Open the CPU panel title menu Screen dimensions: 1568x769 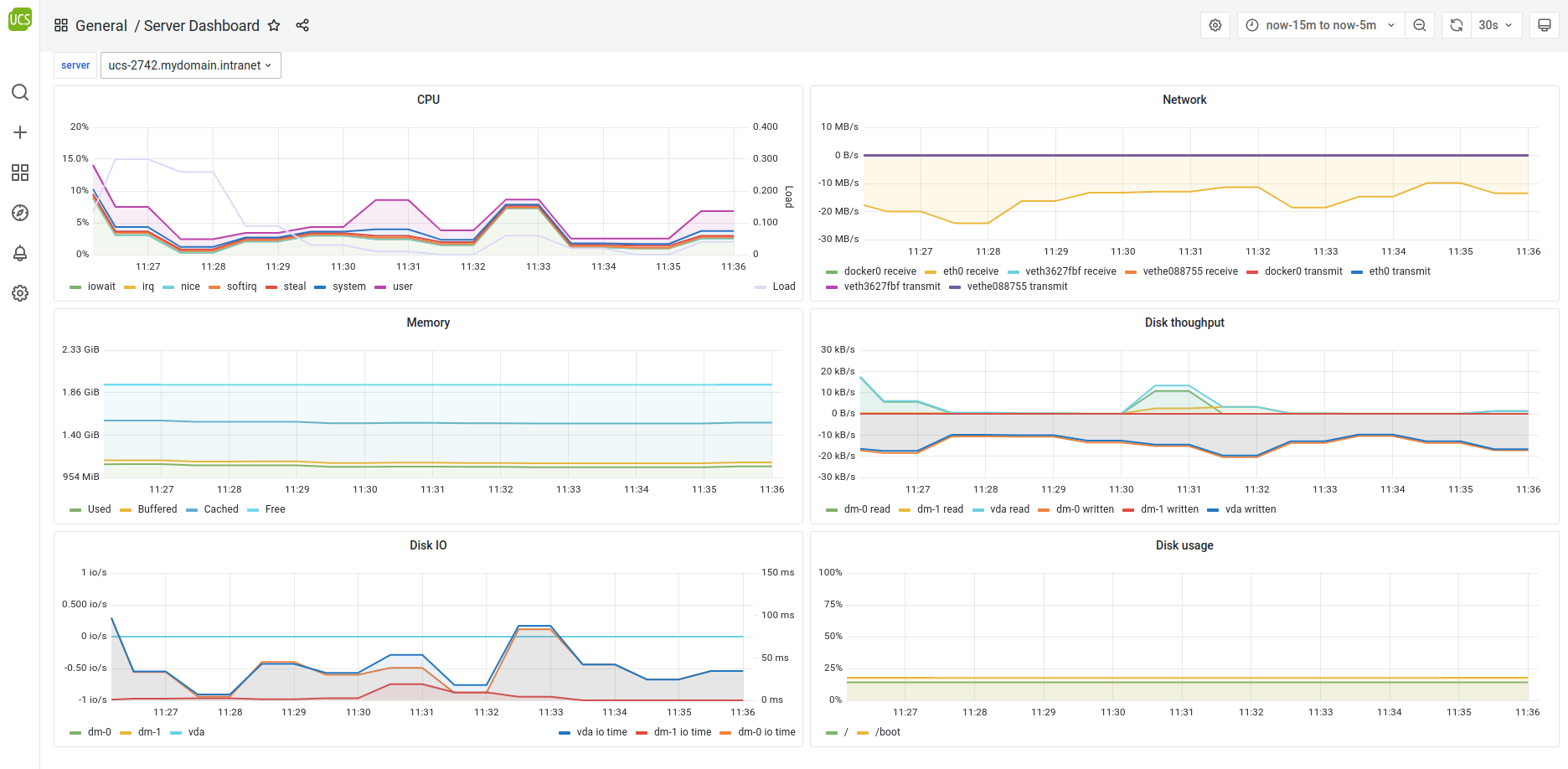point(428,100)
